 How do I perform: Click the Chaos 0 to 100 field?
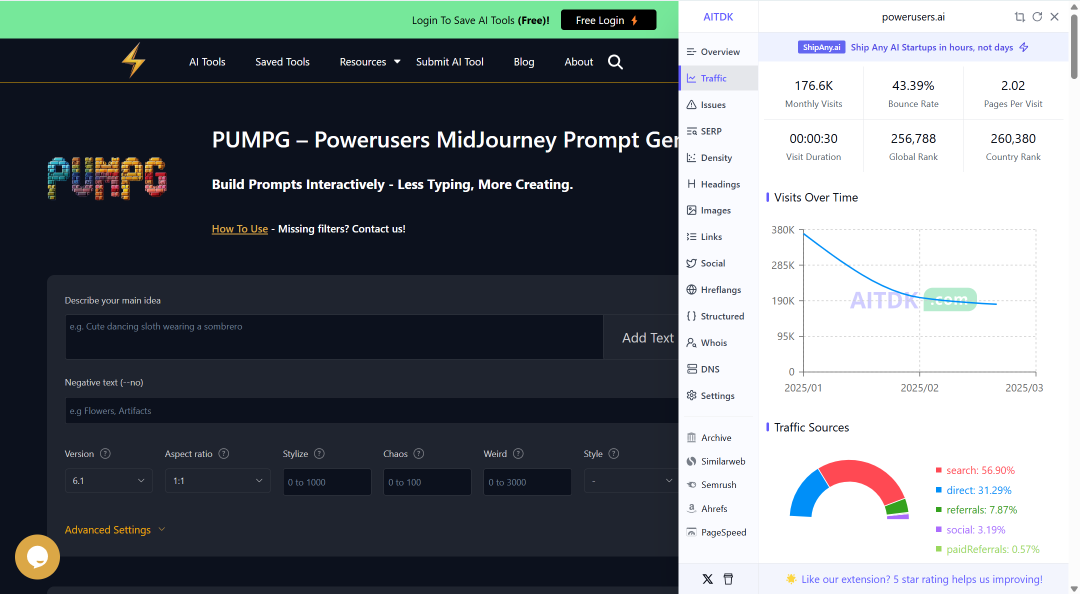click(x=427, y=482)
